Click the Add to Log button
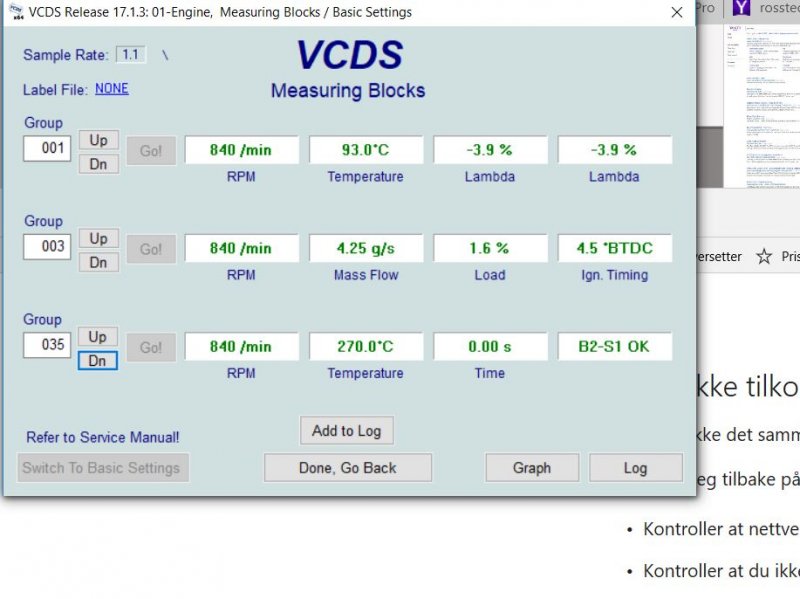 pos(346,431)
